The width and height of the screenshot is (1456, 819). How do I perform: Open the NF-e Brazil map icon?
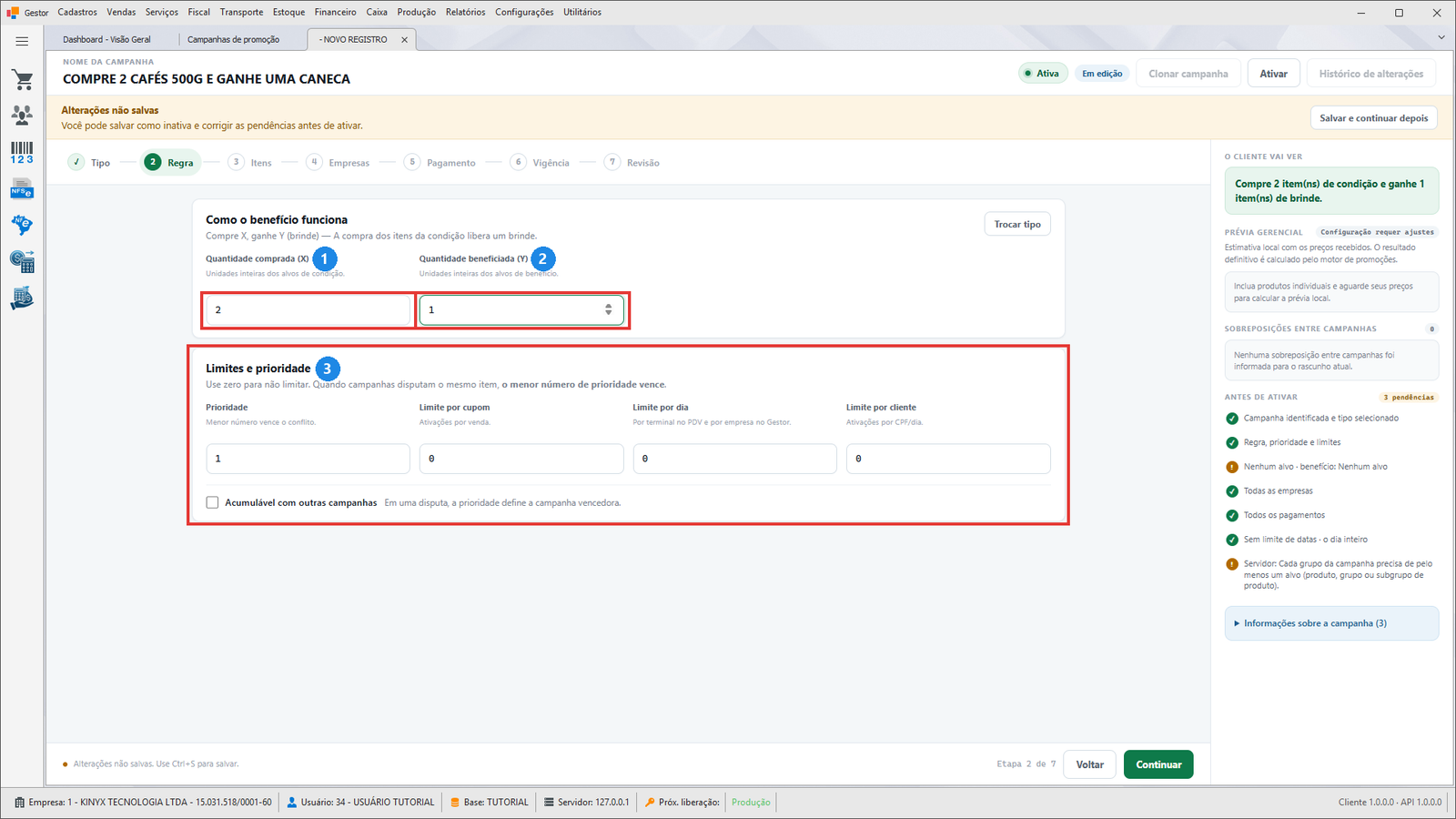click(x=22, y=225)
